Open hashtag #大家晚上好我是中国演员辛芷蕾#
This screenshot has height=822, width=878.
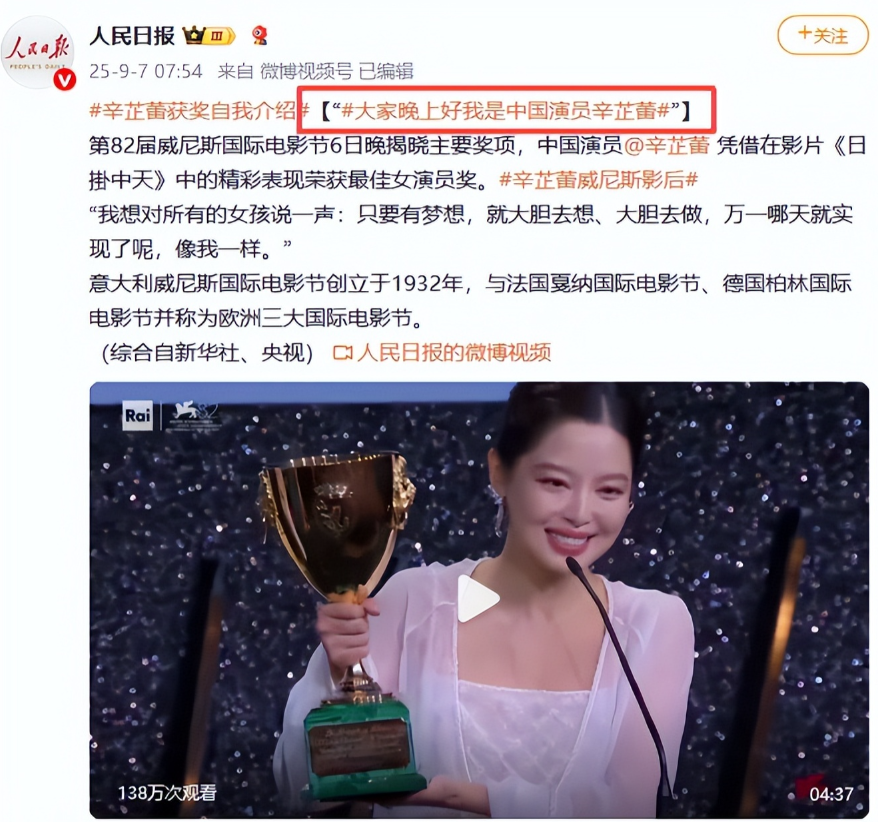coord(506,111)
